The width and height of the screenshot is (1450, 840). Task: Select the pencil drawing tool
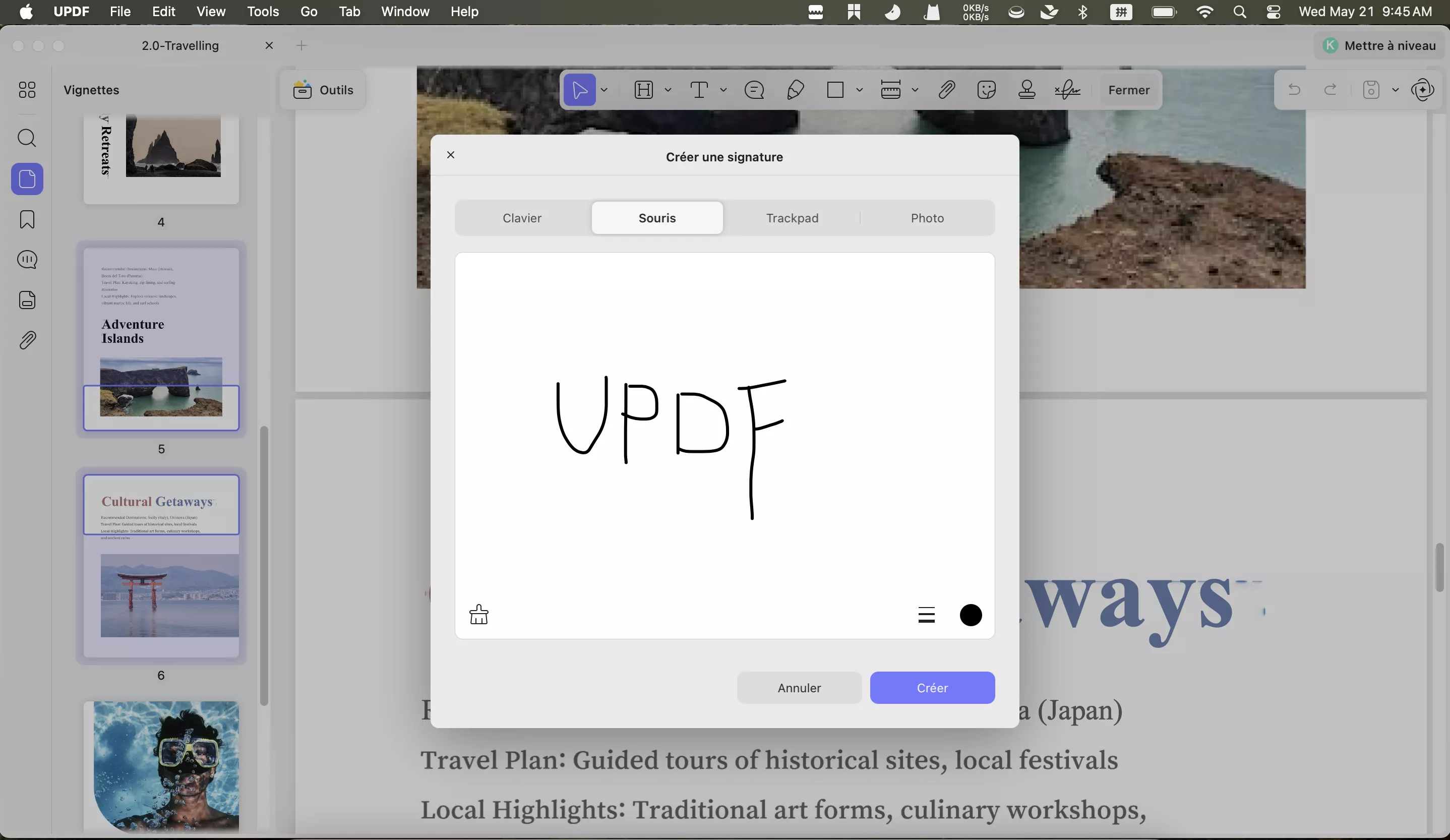[x=795, y=90]
